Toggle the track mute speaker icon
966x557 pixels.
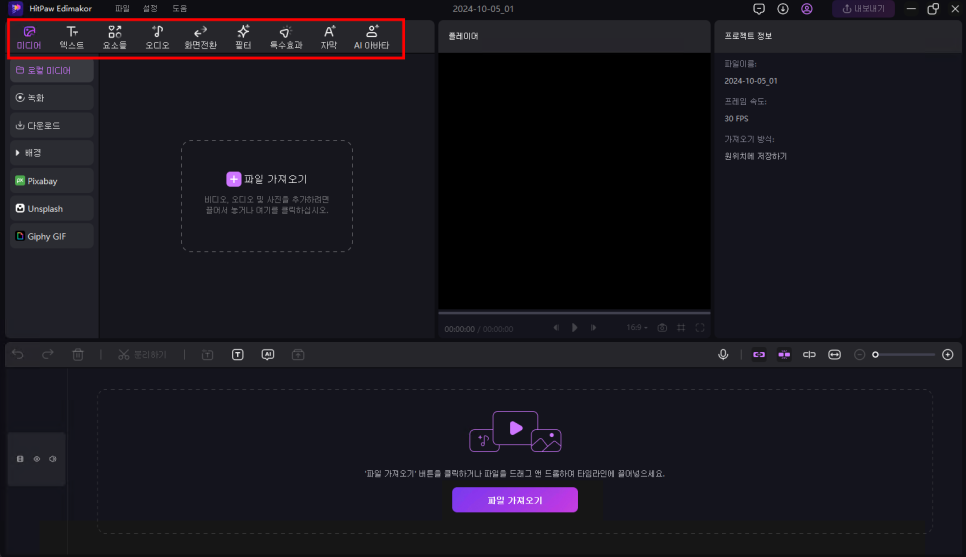click(53, 459)
